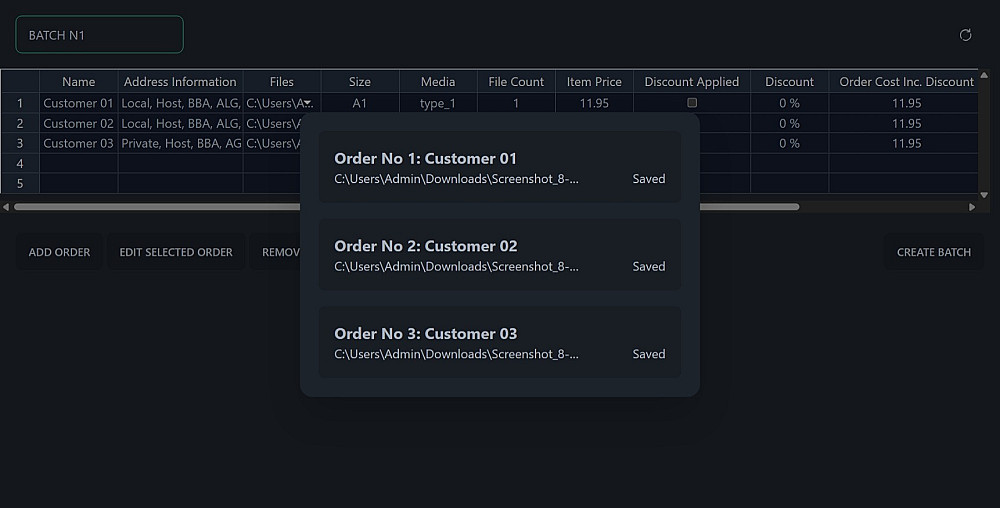Select the Order No 2: Customer 02 entry
Viewport: 1000px width, 508px height.
(x=499, y=255)
